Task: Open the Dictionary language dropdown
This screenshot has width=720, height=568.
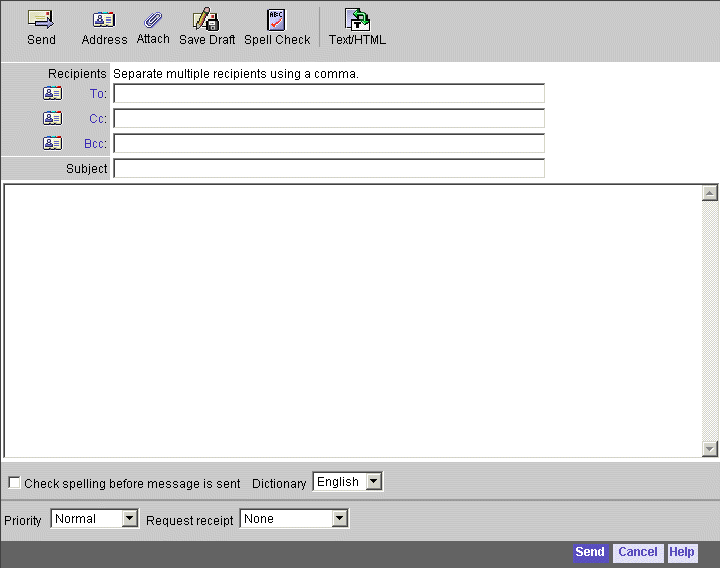Action: 348,482
